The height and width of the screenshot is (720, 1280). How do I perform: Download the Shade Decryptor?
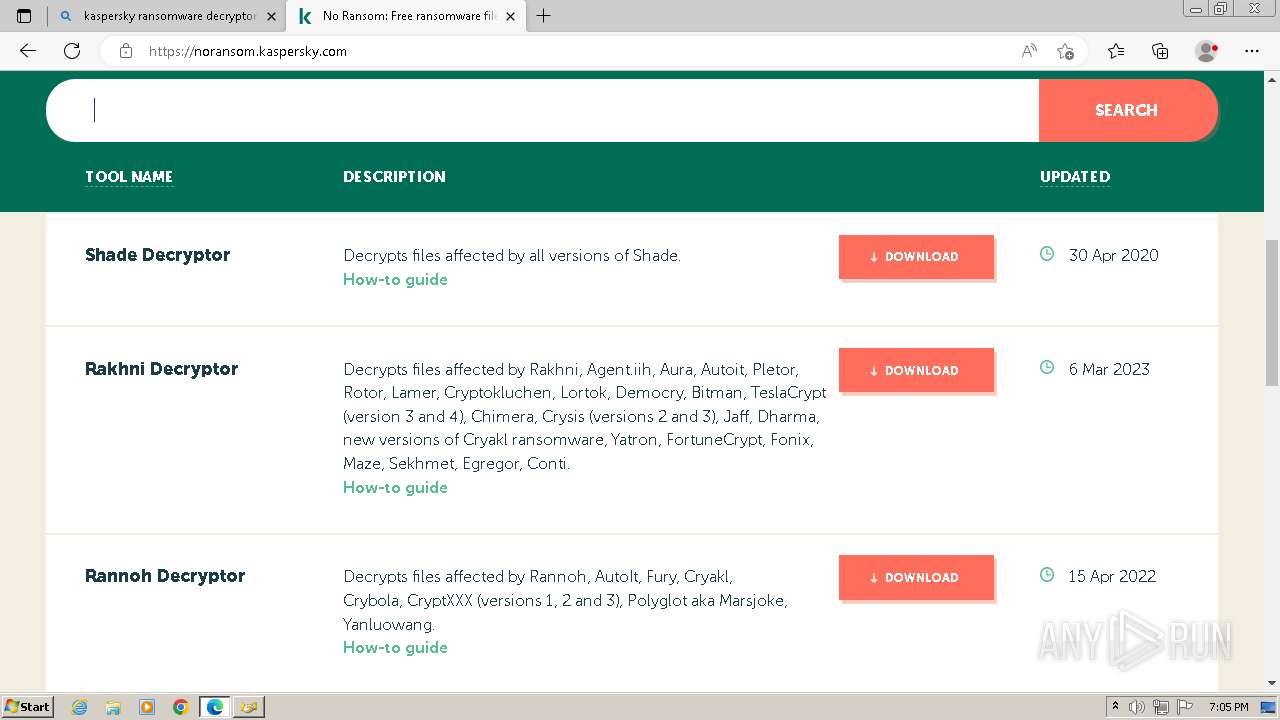pos(916,257)
